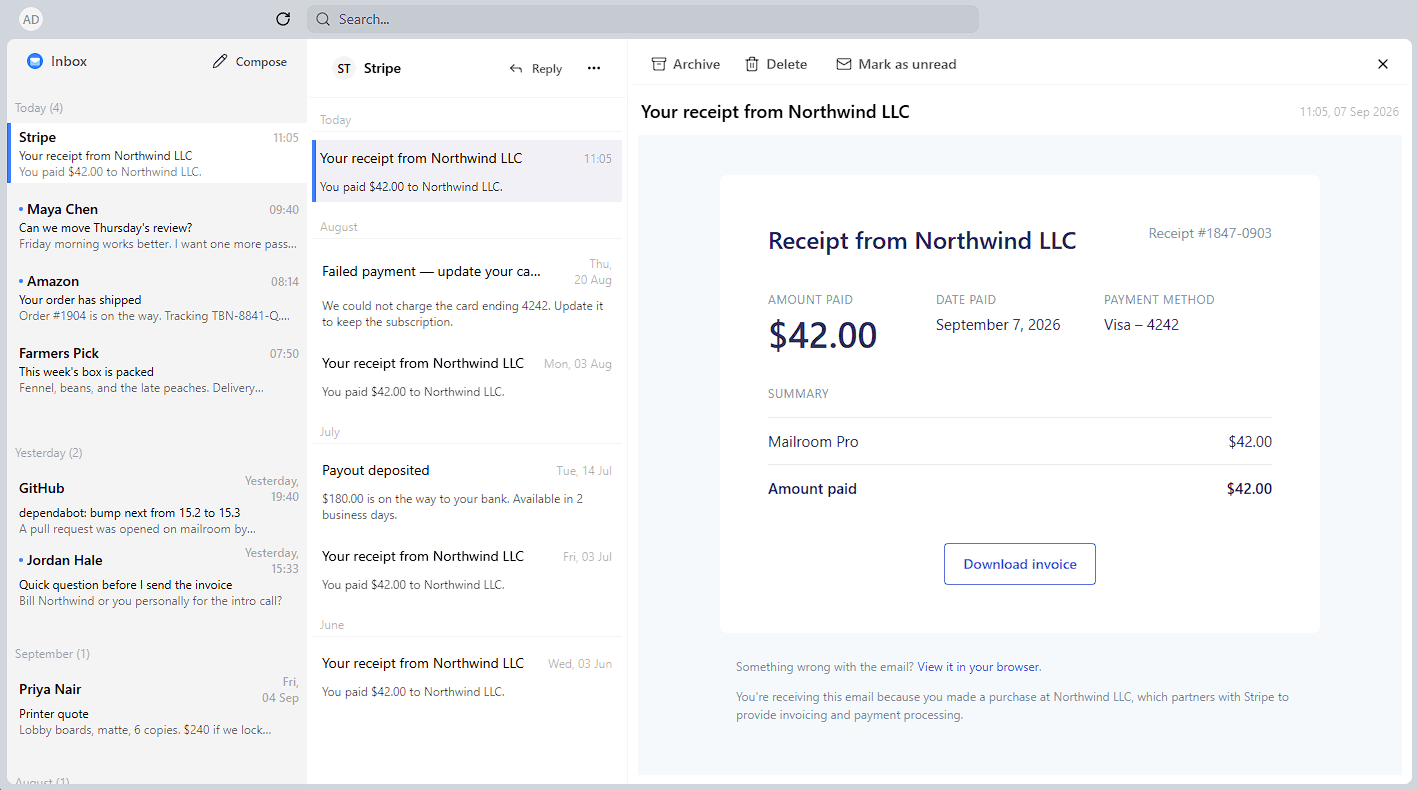
Task: Click the Compose pencil icon
Action: click(220, 61)
